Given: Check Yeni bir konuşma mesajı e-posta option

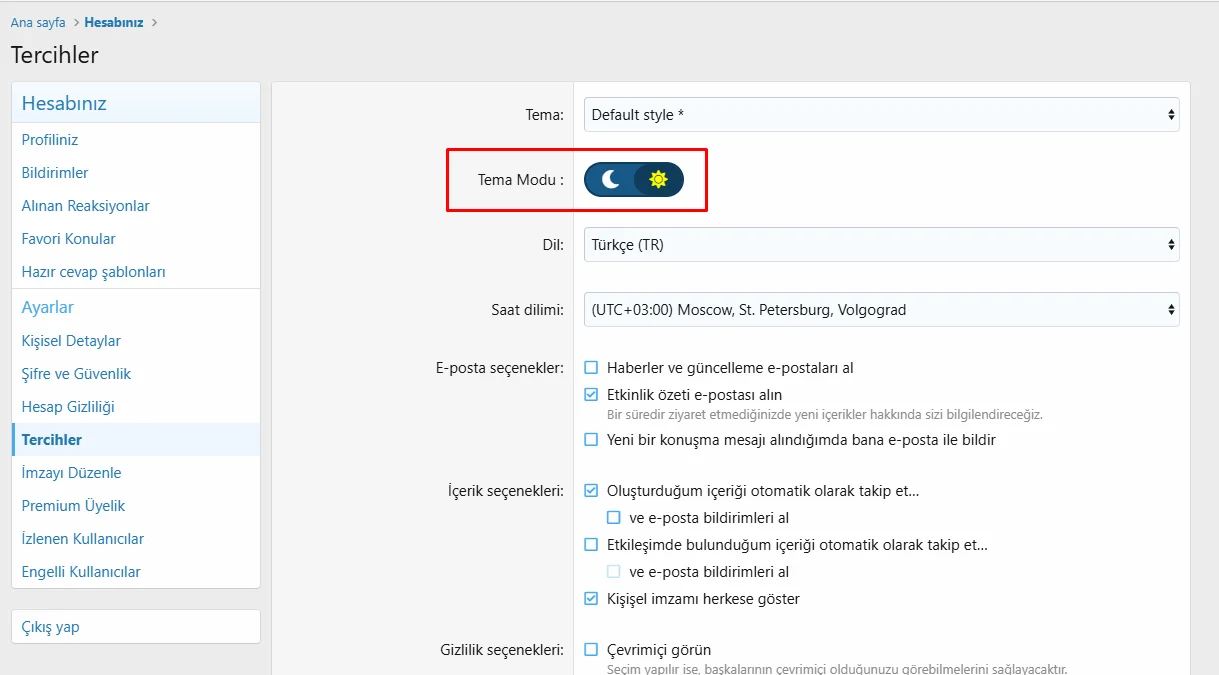Looking at the screenshot, I should (591, 440).
